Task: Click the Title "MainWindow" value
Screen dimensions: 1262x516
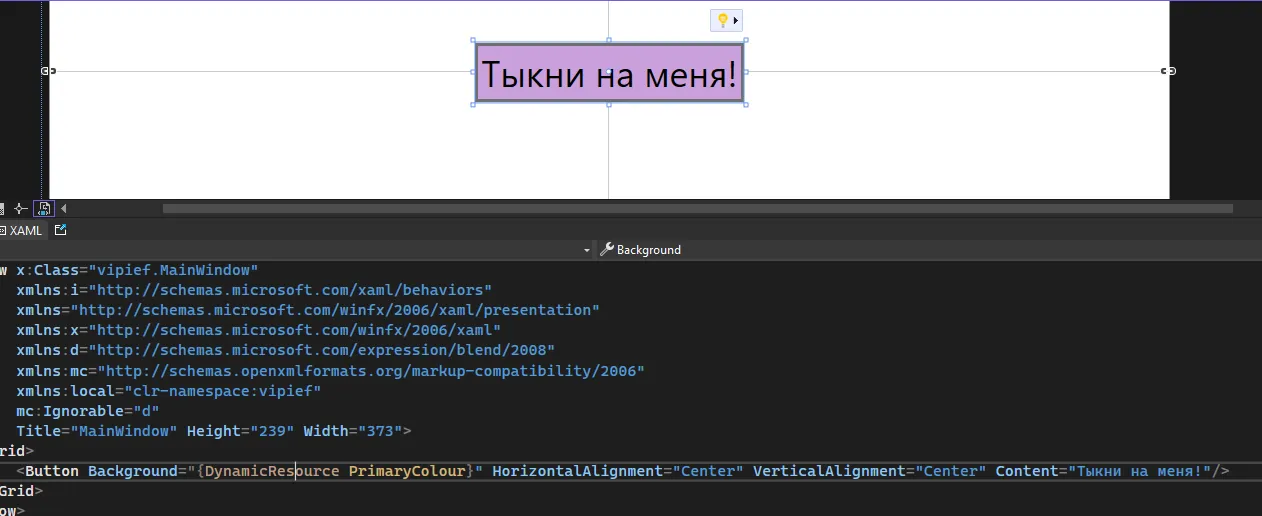Action: click(x=124, y=431)
